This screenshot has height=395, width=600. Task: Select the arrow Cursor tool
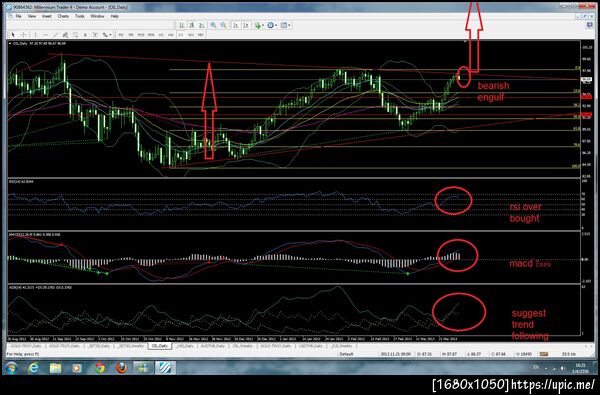(x=13, y=35)
